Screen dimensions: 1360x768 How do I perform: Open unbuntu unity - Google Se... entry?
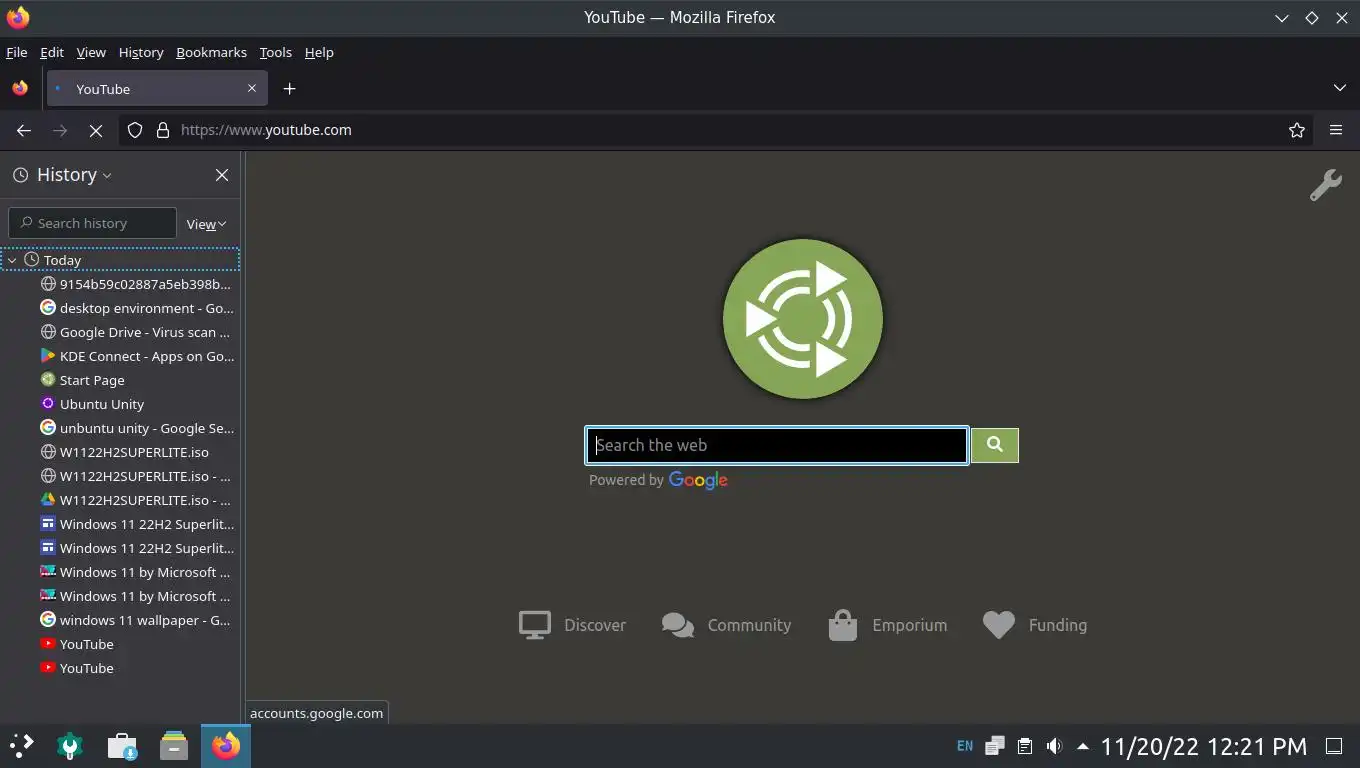(x=136, y=428)
